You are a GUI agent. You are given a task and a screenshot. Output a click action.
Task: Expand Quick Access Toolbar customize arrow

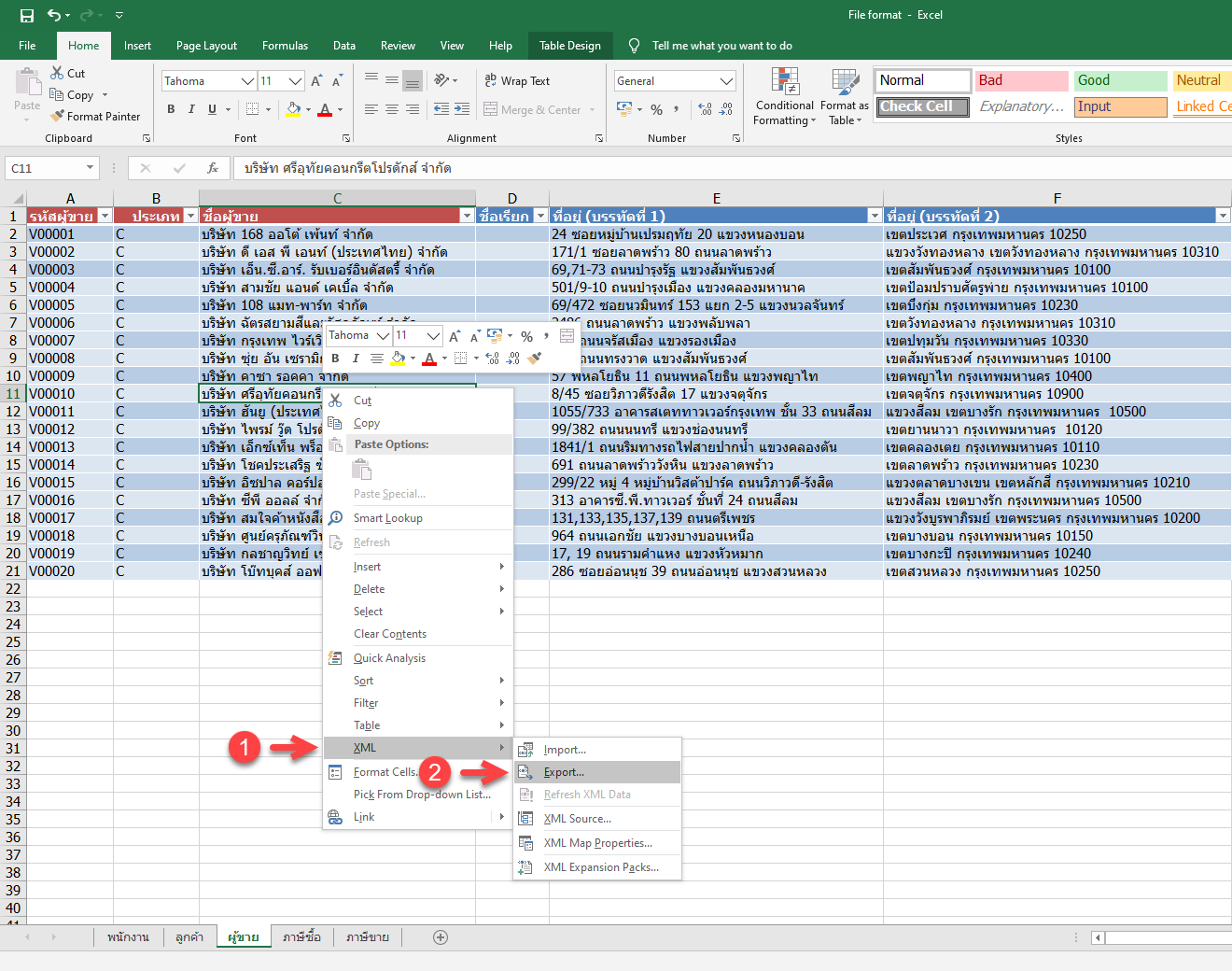[x=119, y=15]
